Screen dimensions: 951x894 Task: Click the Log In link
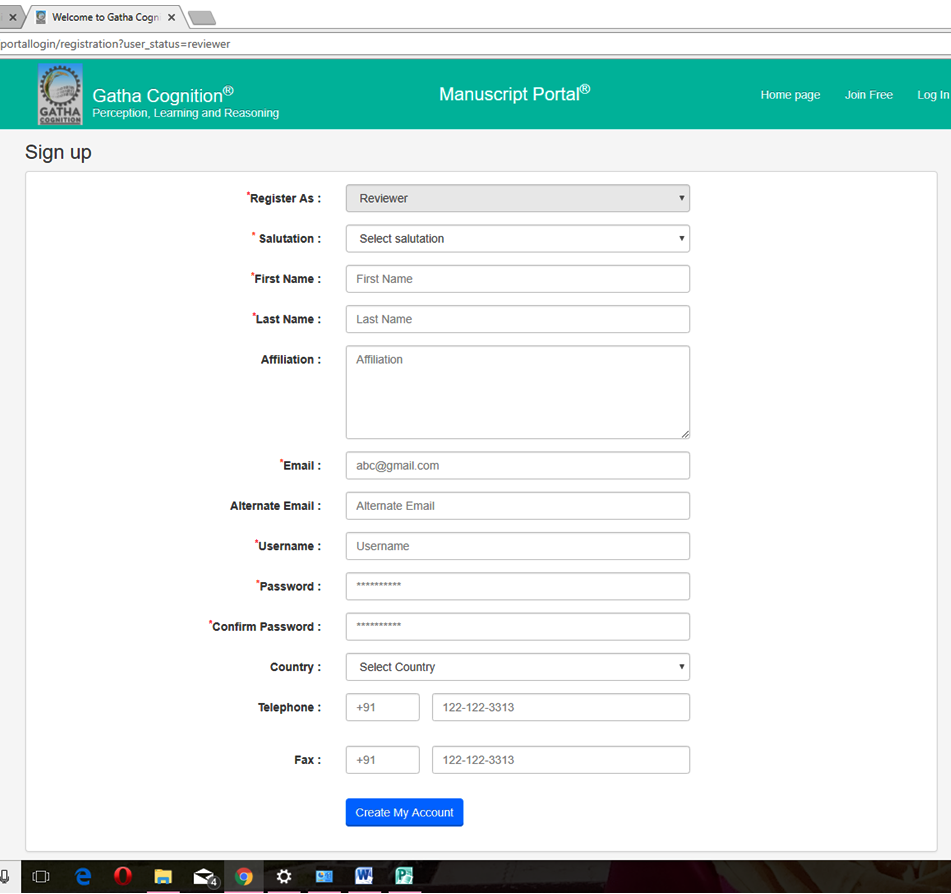coord(932,95)
